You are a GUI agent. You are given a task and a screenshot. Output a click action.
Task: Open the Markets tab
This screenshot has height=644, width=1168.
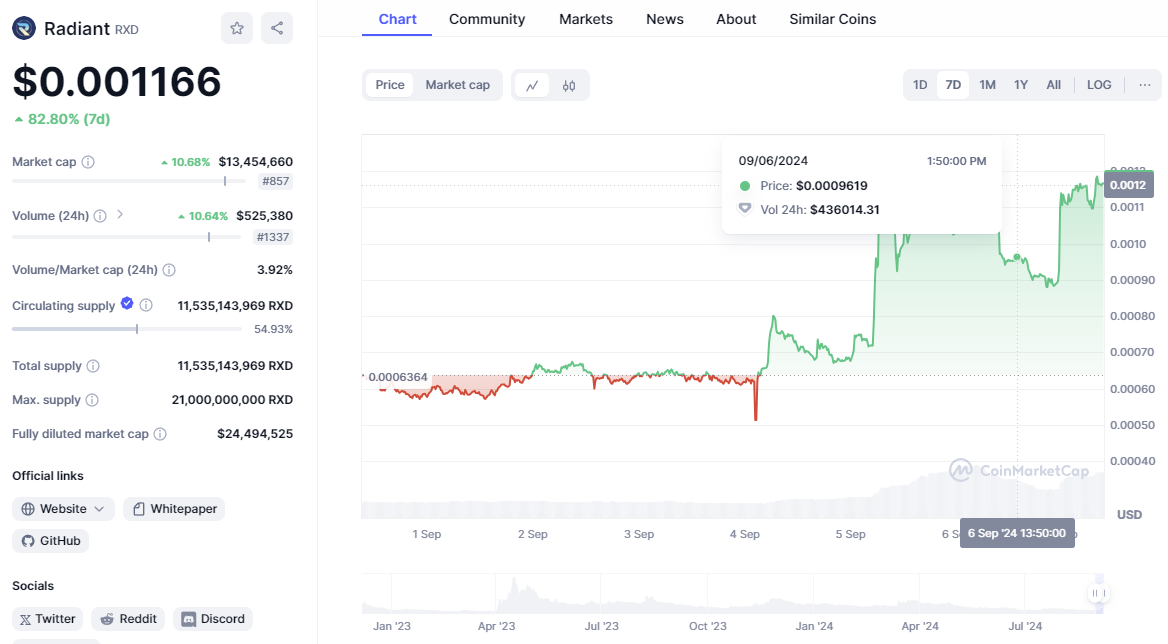pyautogui.click(x=586, y=19)
